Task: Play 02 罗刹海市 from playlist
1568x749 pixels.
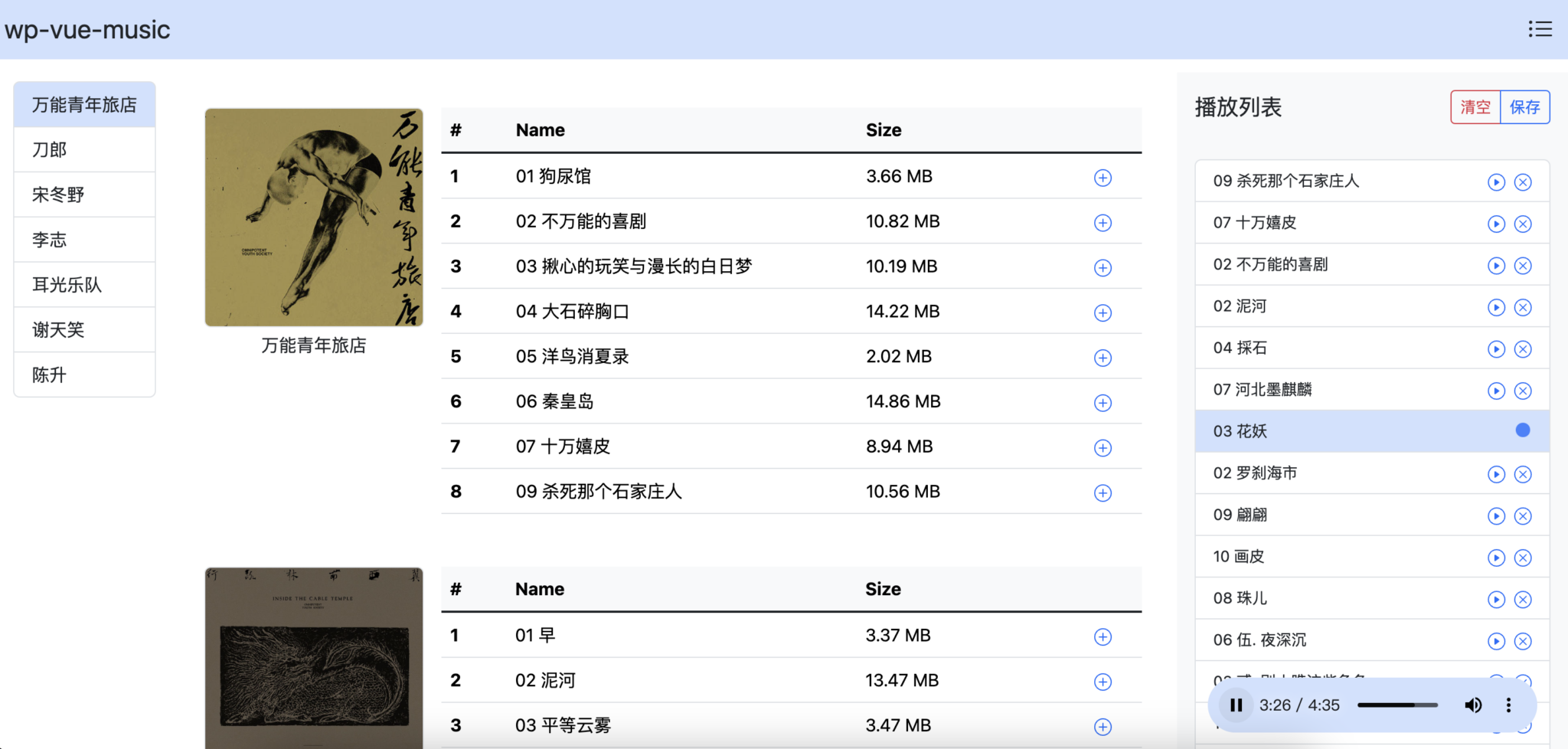Action: (x=1496, y=474)
